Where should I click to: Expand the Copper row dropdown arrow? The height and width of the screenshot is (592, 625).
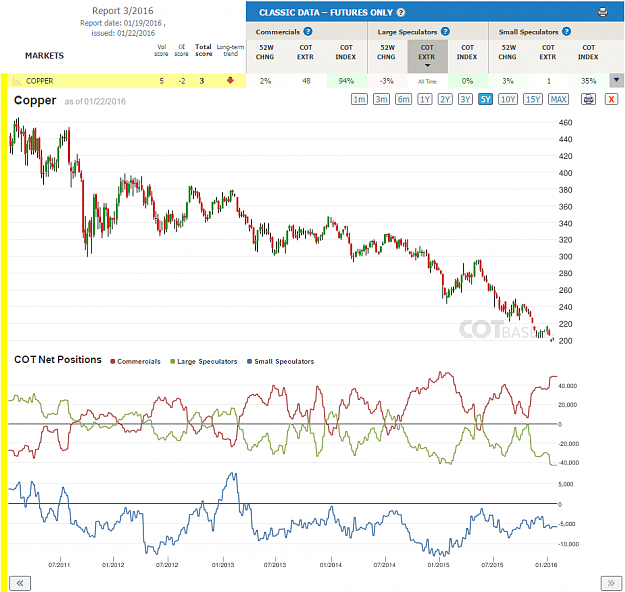point(616,81)
